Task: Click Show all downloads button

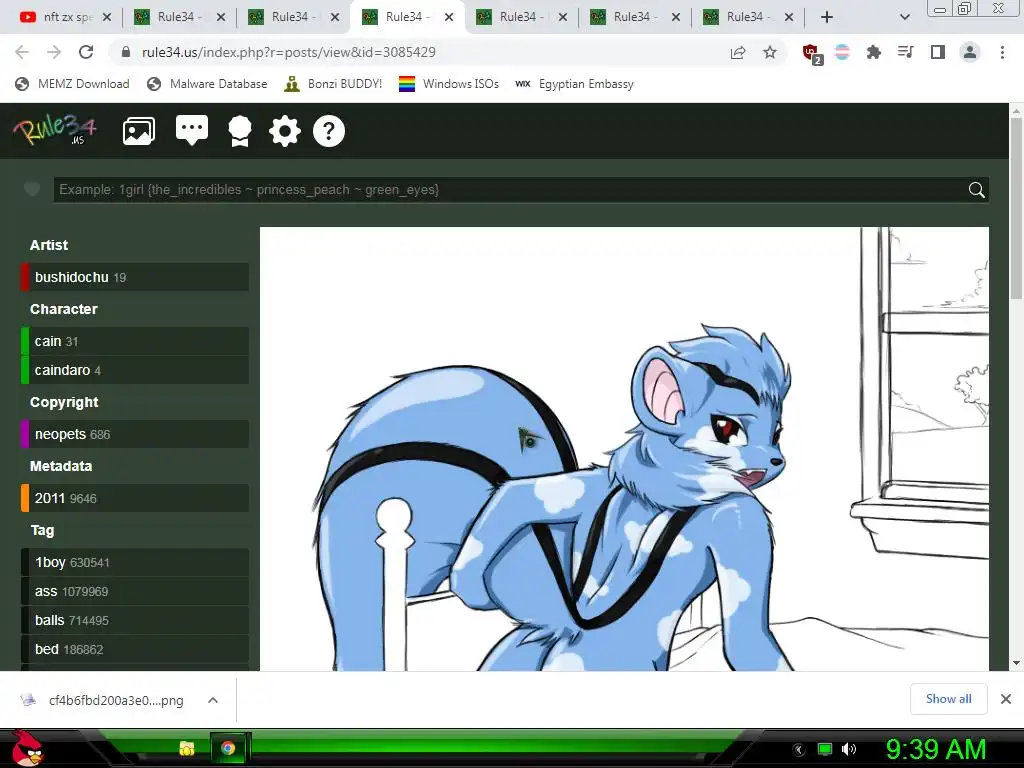Action: tap(948, 699)
